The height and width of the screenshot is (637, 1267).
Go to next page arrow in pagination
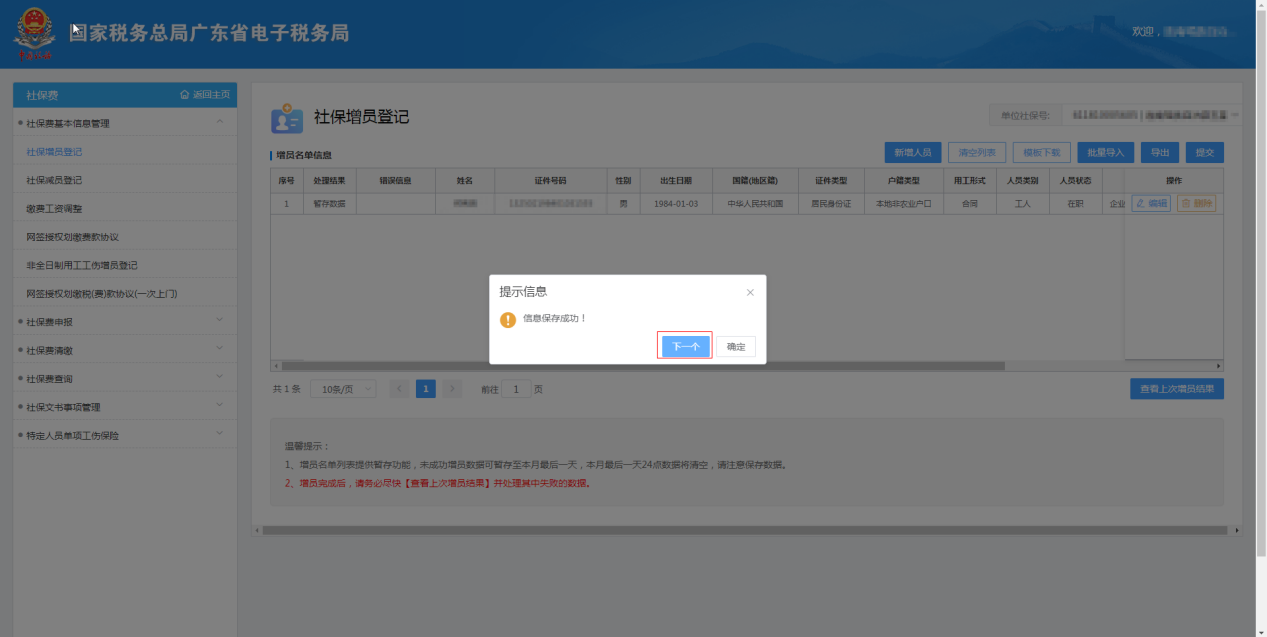(x=452, y=389)
